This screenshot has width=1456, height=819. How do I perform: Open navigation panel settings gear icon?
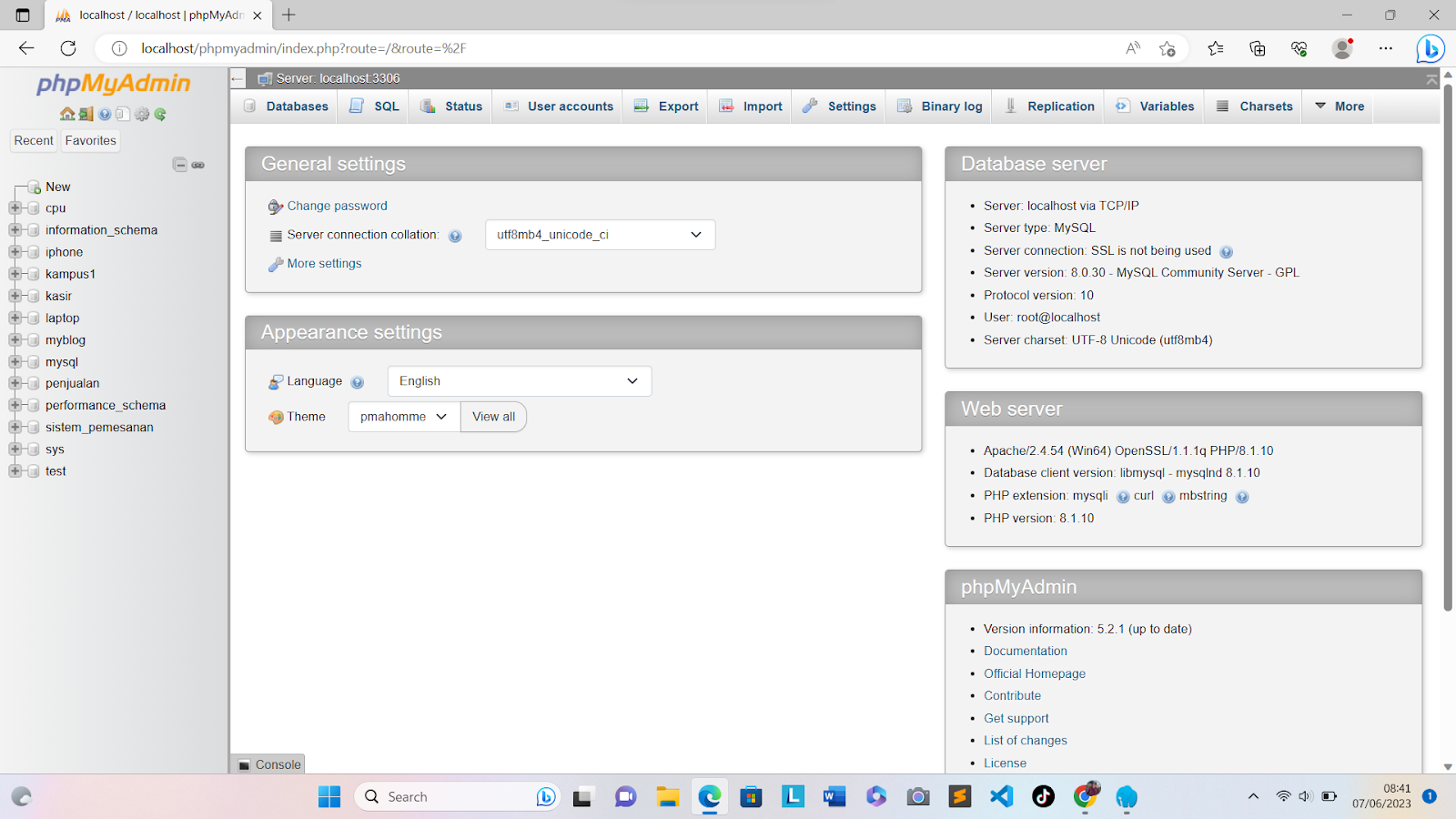(142, 114)
